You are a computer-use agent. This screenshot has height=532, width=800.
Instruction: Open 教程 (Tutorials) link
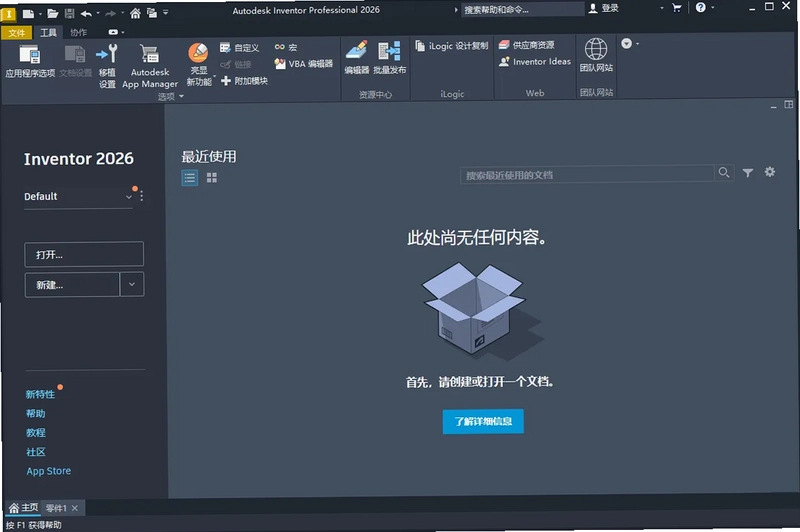[36, 433]
